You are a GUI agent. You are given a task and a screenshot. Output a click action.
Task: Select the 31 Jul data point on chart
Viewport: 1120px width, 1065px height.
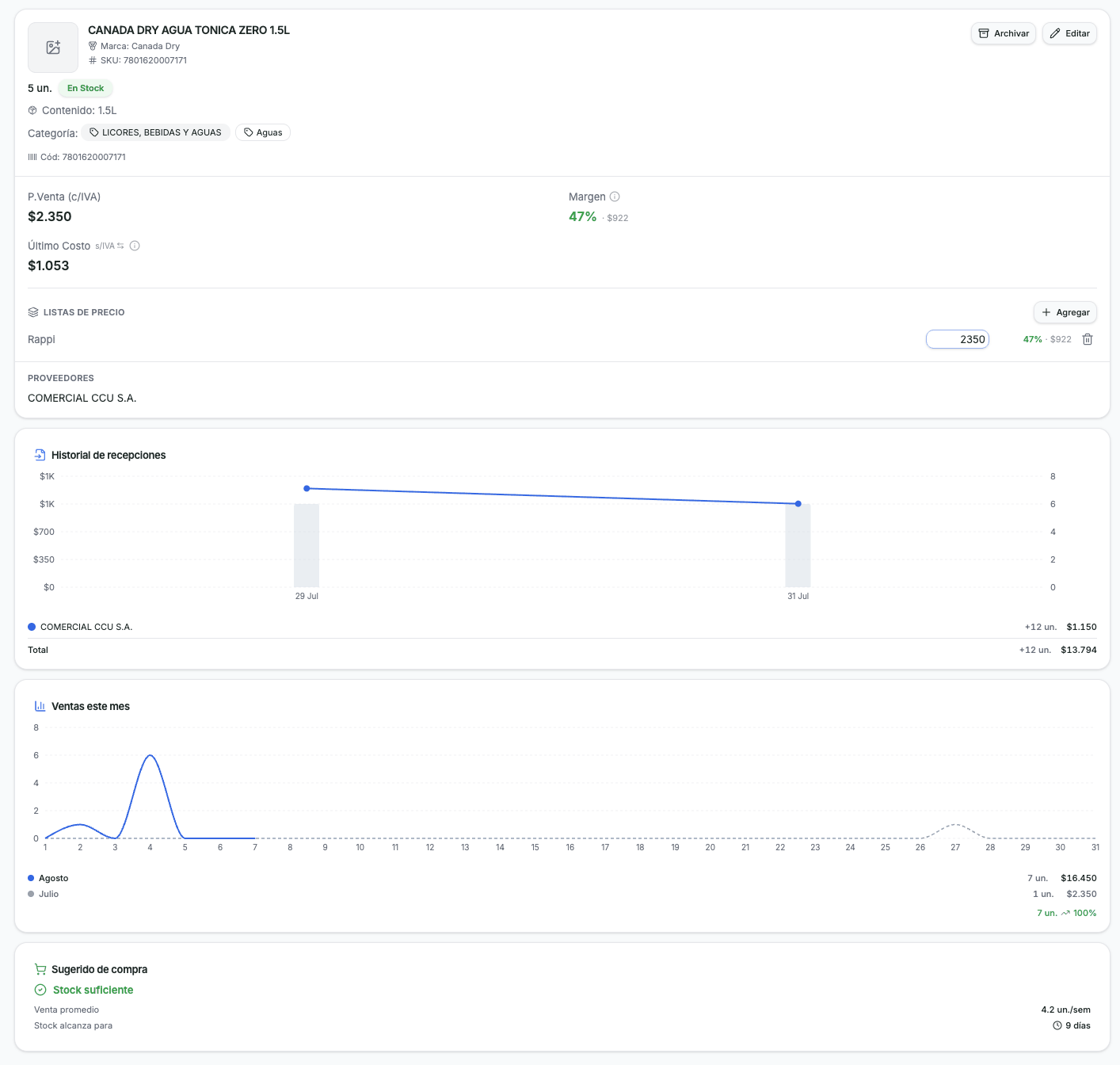click(x=798, y=504)
